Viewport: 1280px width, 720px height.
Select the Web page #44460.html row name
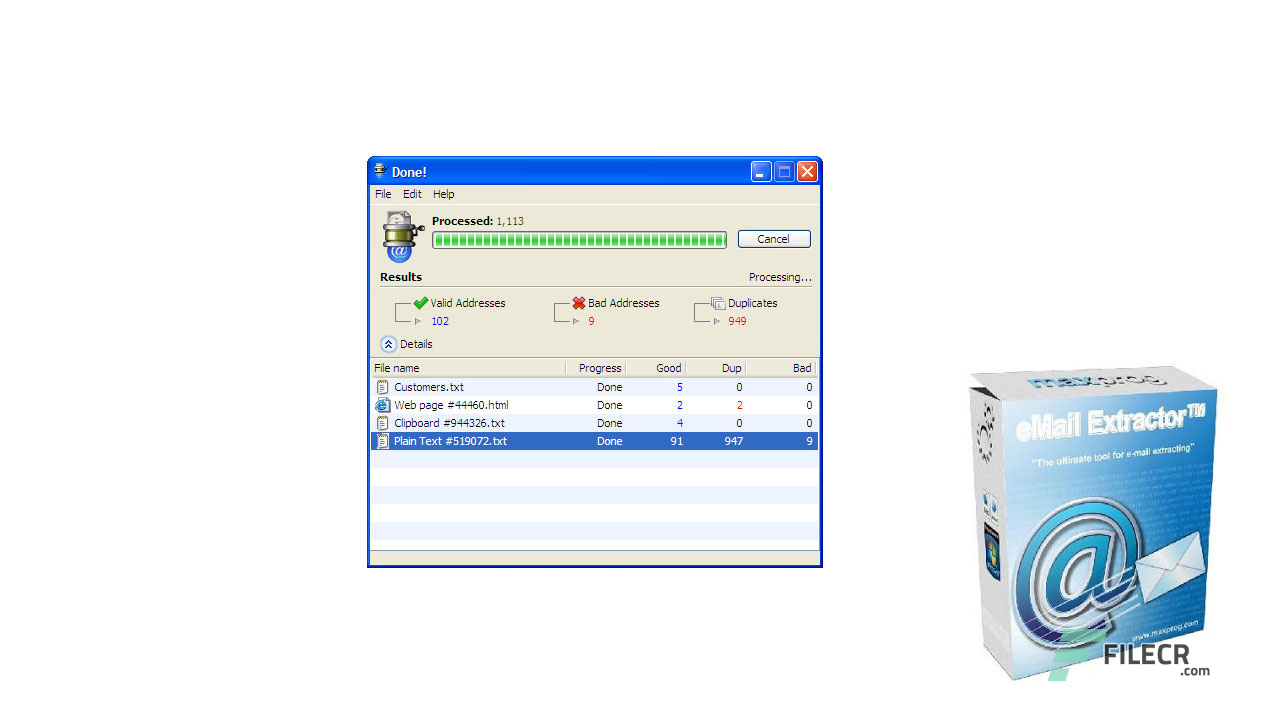451,405
